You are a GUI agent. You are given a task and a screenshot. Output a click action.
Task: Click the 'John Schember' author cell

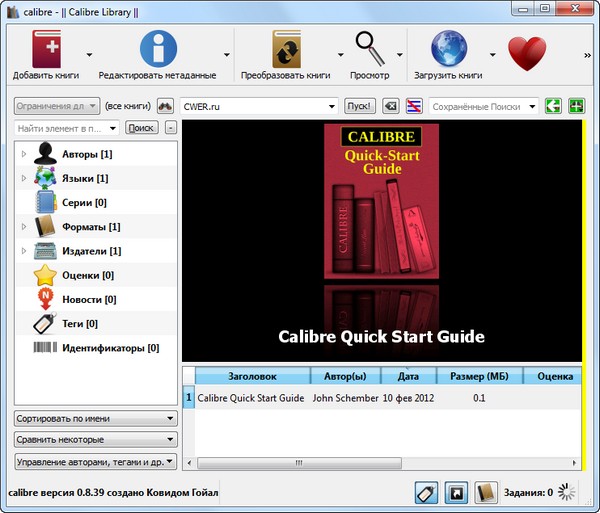345,398
